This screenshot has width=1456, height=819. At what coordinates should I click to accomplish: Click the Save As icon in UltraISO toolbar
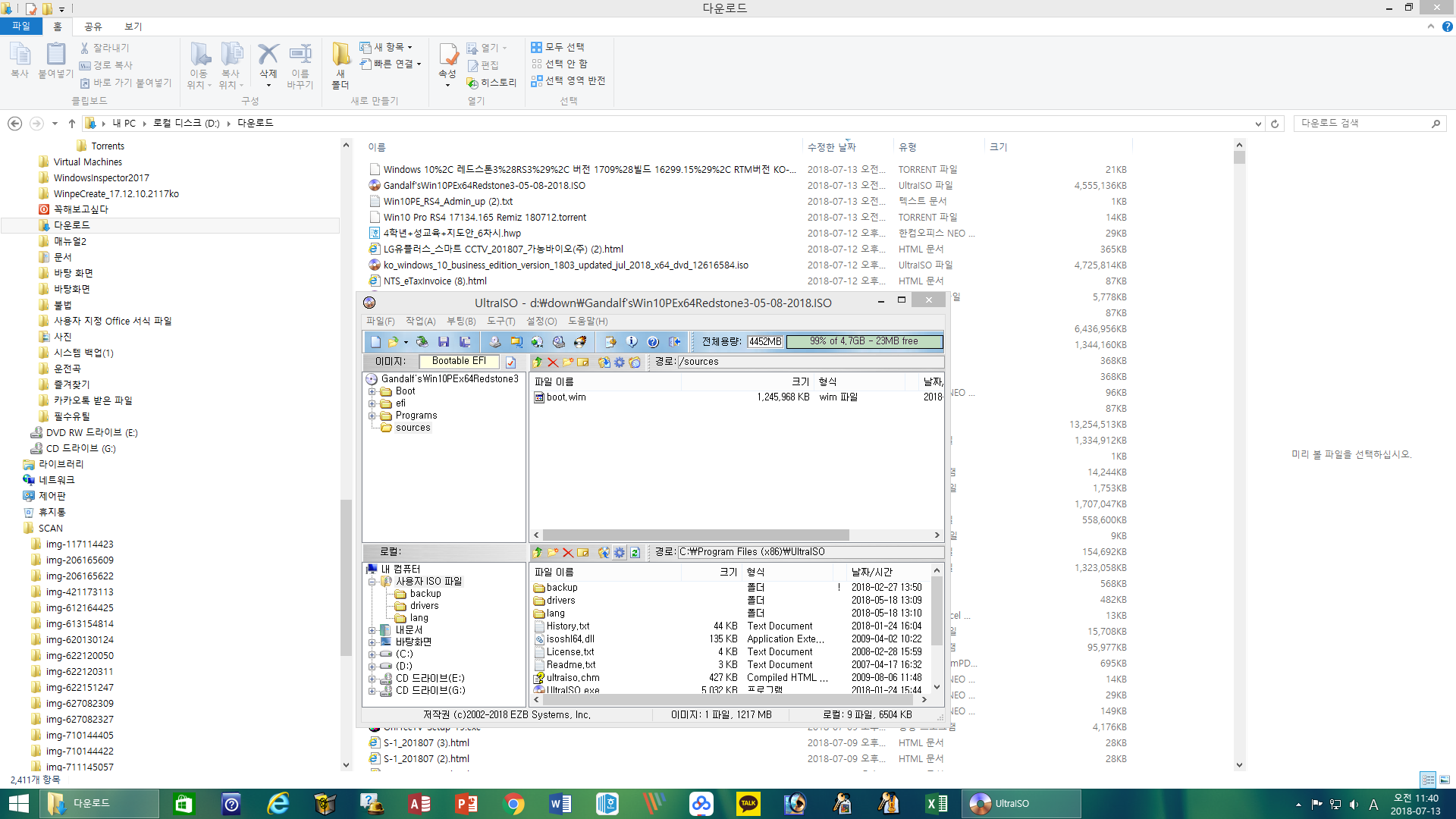click(465, 342)
